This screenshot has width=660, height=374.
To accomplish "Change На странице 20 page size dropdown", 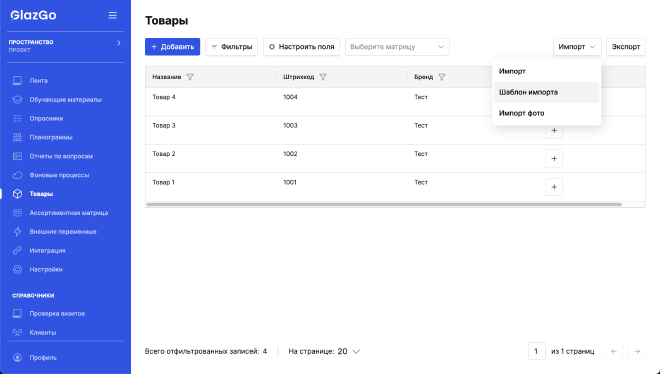I will click(349, 351).
